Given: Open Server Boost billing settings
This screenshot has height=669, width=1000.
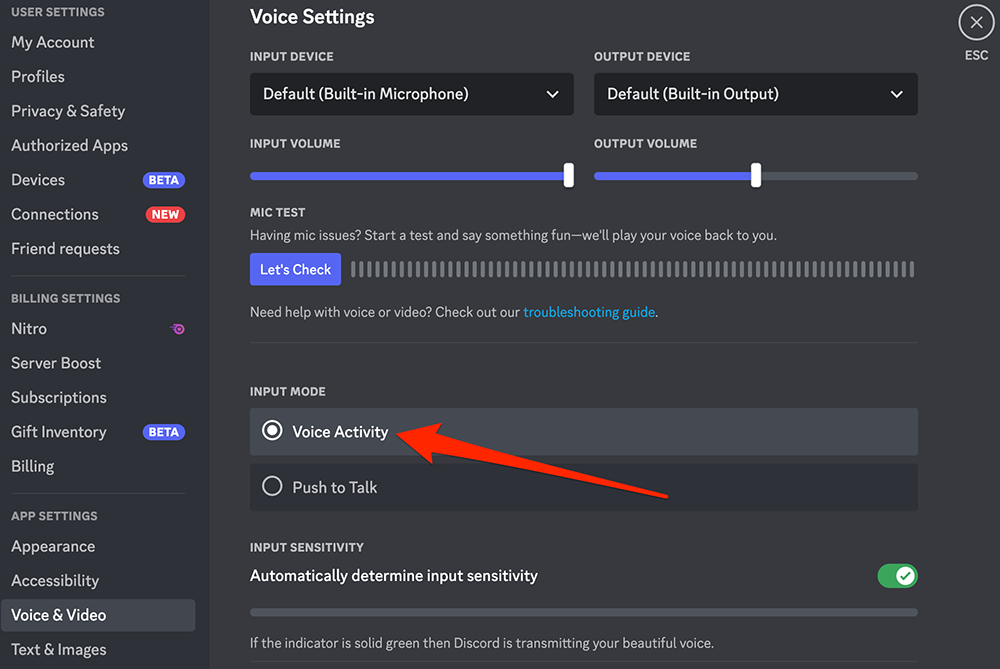Looking at the screenshot, I should click(56, 363).
